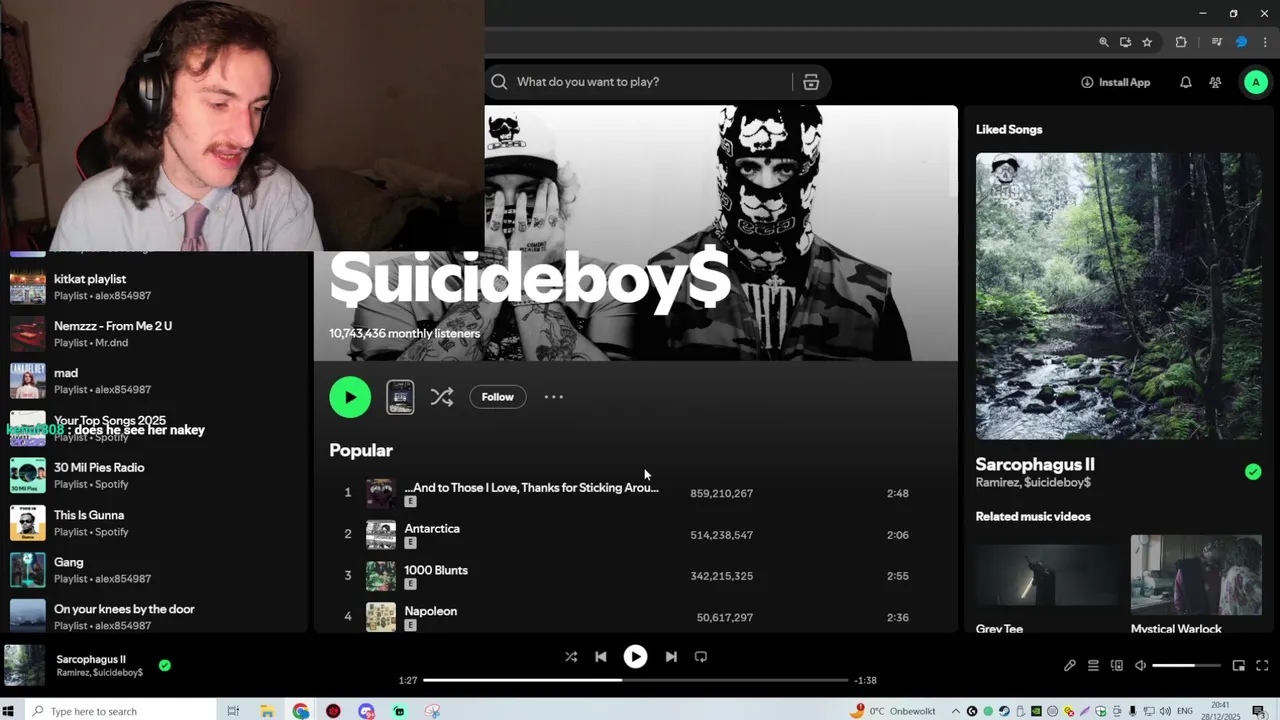Click now-playing album art in player bar

(25, 665)
